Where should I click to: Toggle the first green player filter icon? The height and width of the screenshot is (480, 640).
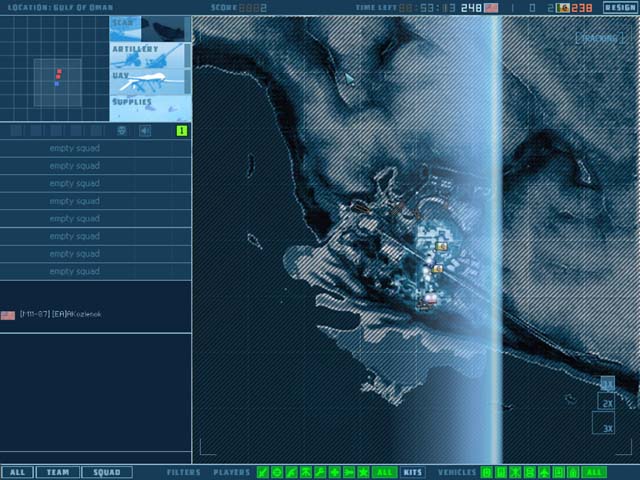(263, 472)
